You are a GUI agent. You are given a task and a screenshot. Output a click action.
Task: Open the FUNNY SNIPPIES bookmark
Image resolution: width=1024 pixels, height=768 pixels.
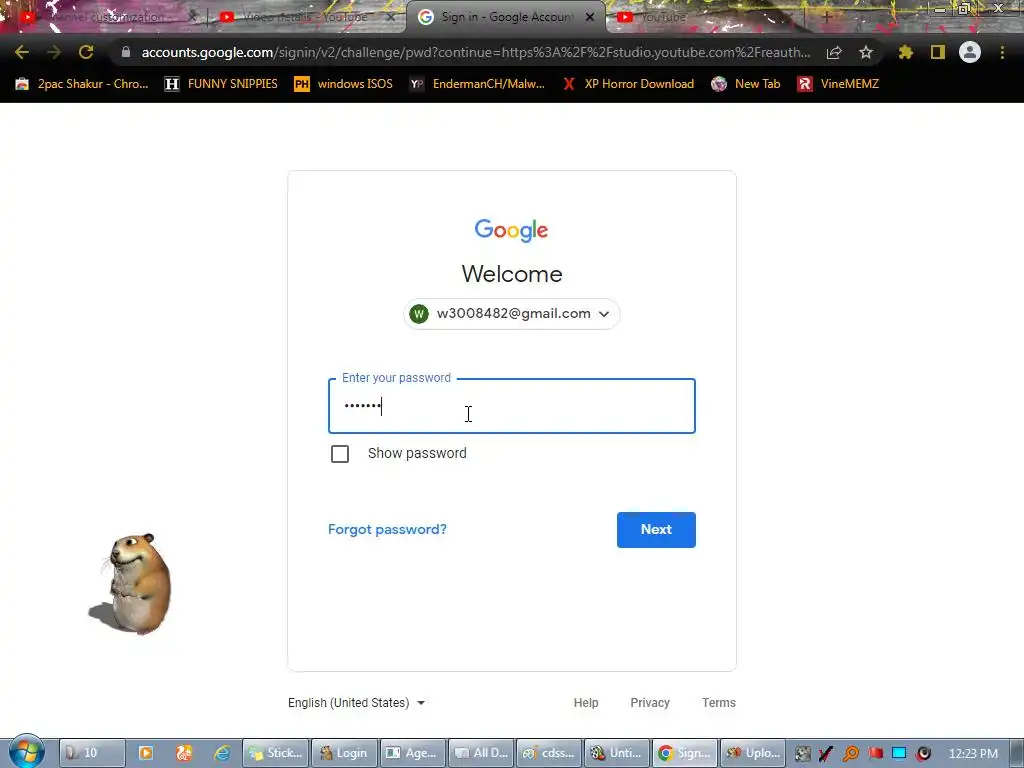click(x=221, y=84)
